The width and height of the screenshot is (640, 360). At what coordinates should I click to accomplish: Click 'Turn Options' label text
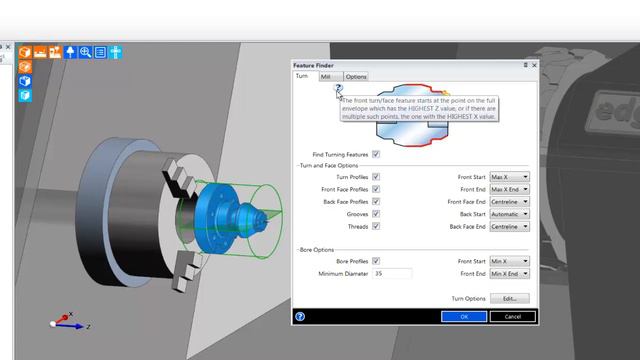pyautogui.click(x=469, y=298)
